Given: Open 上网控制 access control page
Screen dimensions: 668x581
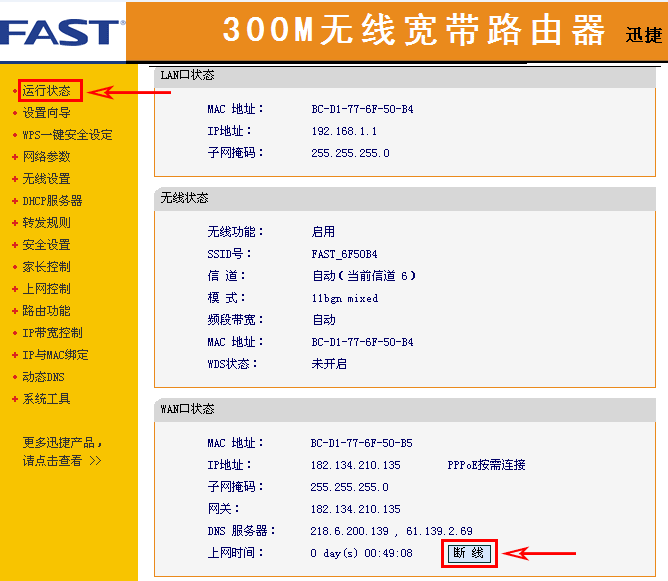Looking at the screenshot, I should point(47,289).
